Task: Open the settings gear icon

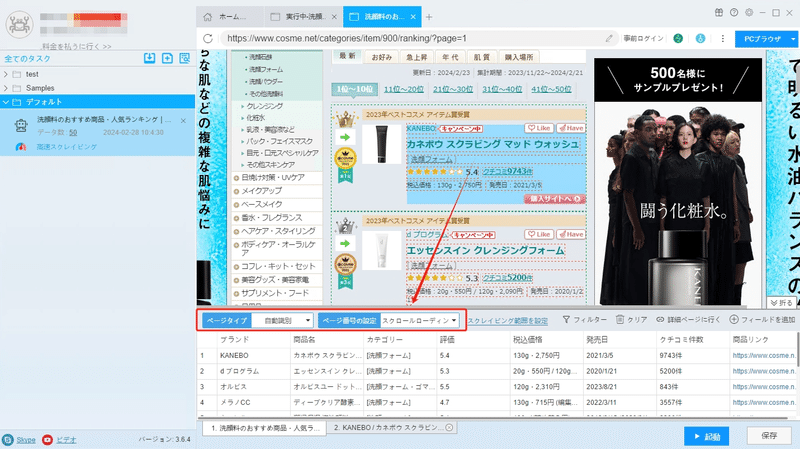Action: (x=748, y=13)
